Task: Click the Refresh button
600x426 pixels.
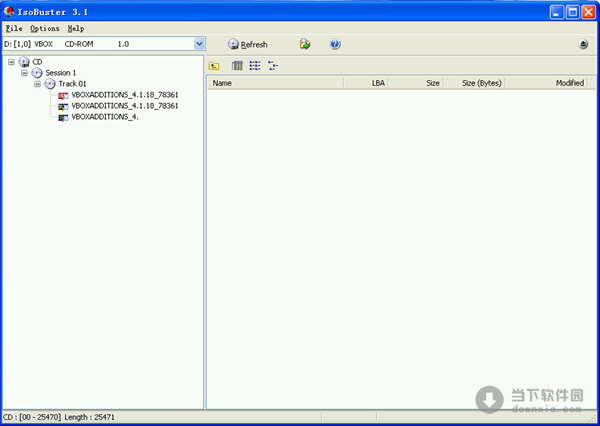Action: [x=248, y=44]
